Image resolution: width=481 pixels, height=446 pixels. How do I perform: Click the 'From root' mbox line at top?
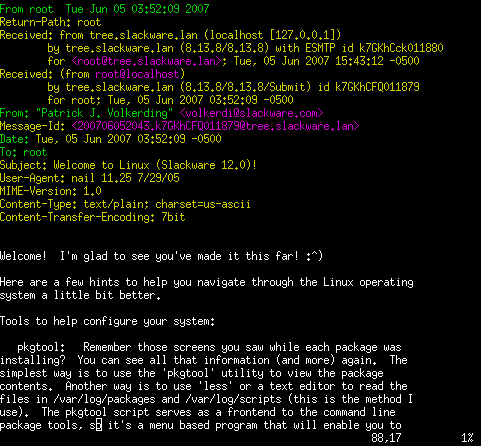coord(105,9)
